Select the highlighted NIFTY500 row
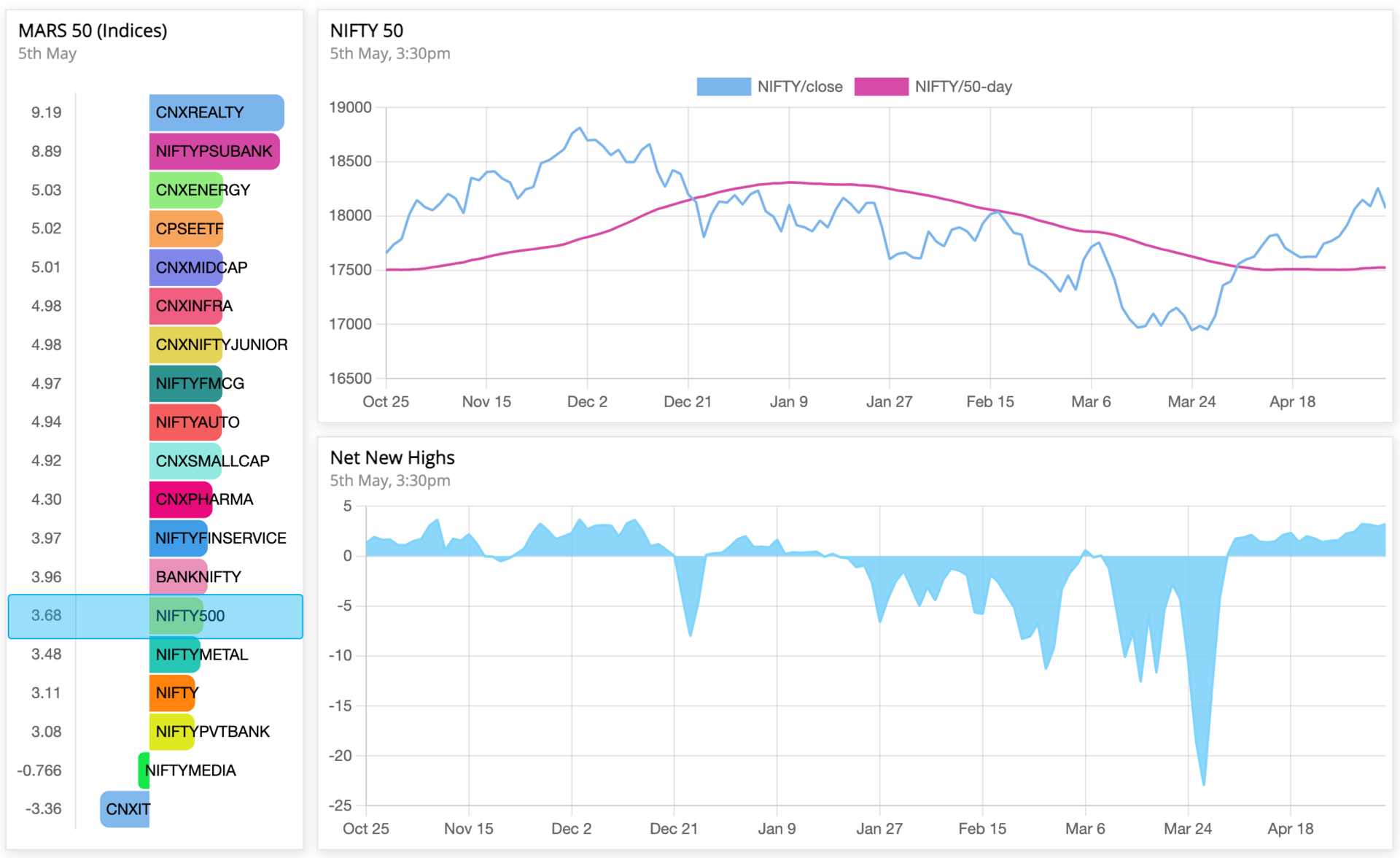 point(155,616)
